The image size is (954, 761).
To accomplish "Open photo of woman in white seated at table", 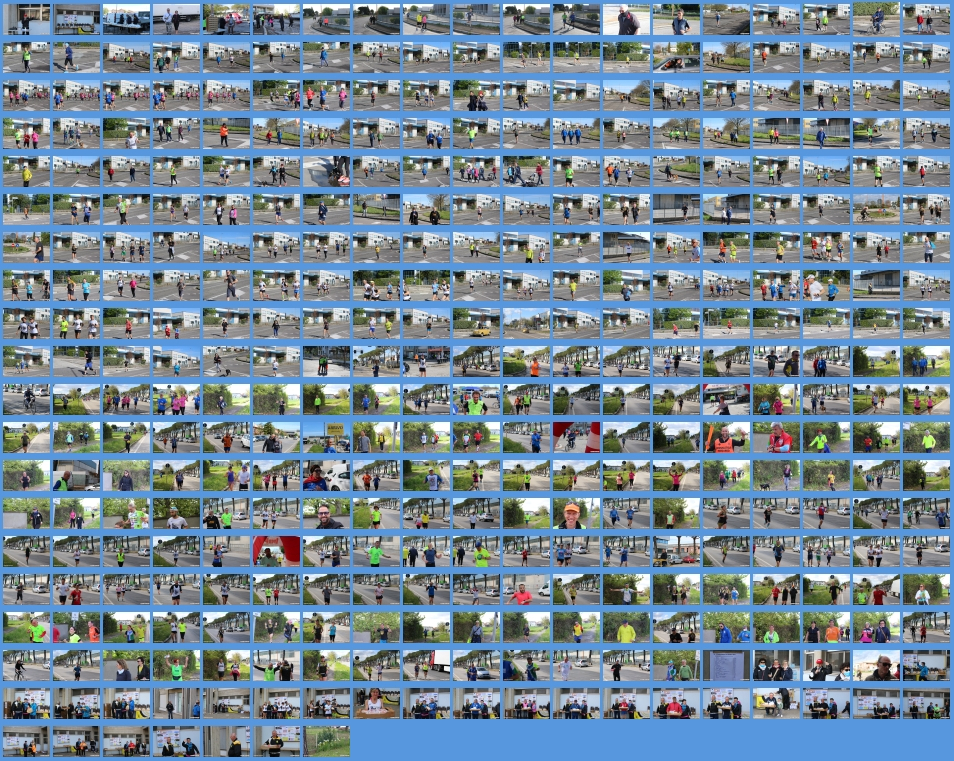I will click(376, 703).
